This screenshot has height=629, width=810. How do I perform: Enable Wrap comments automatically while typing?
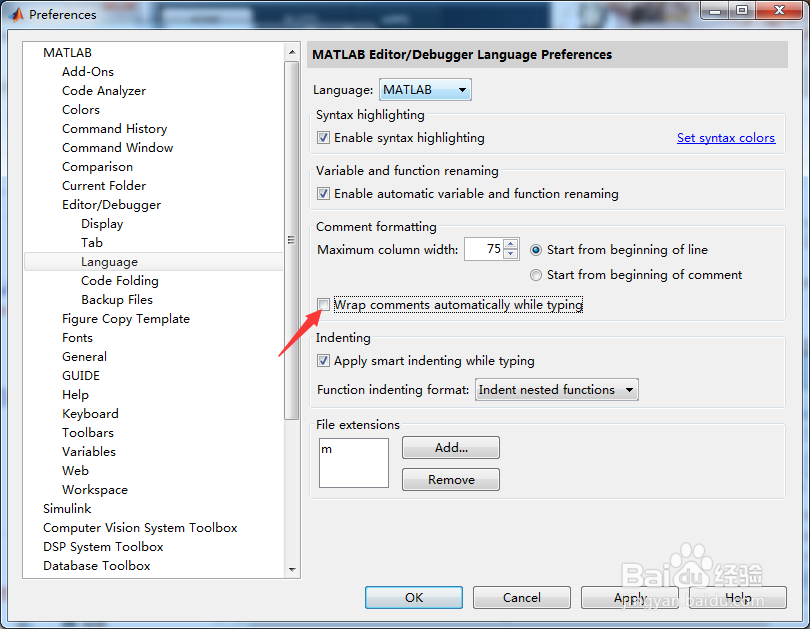coord(323,305)
